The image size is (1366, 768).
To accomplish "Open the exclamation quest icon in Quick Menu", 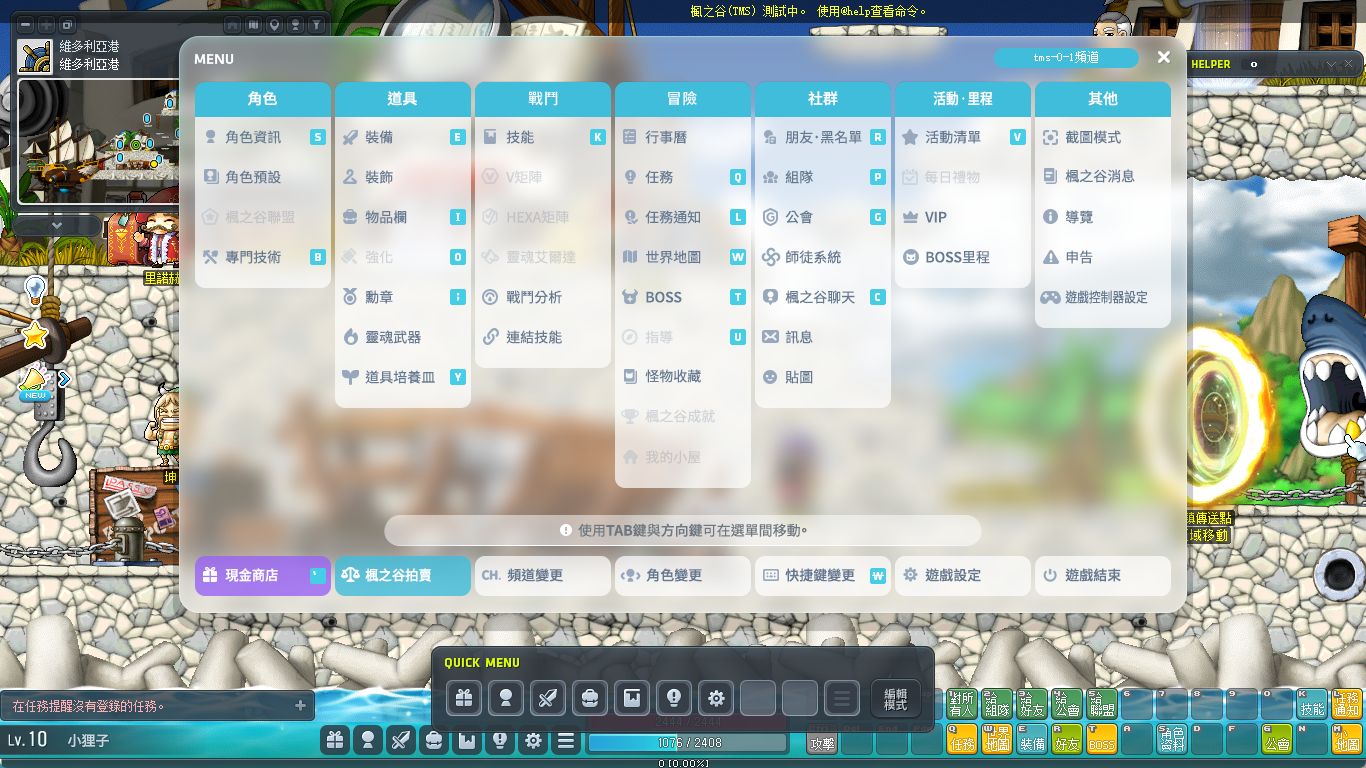I will [x=674, y=698].
